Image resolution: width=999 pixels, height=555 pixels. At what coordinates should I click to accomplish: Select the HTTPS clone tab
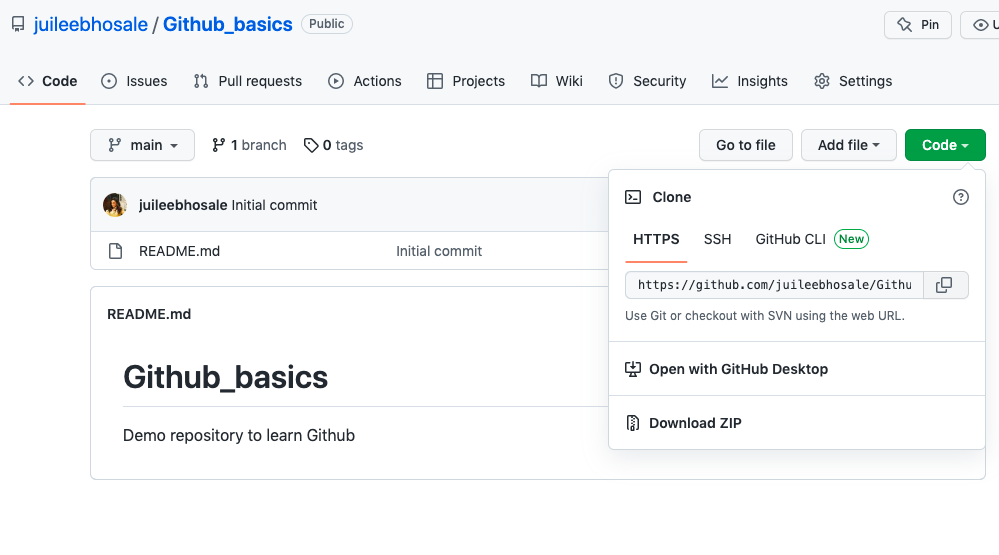[x=656, y=239]
